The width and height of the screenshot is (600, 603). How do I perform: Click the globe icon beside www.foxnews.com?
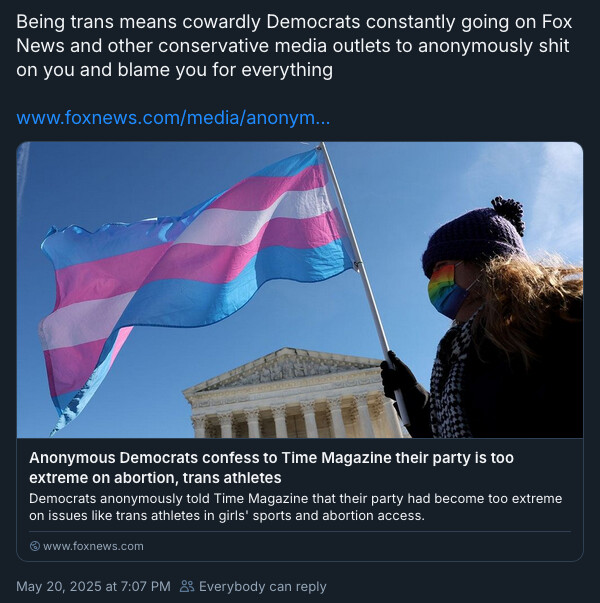(35, 546)
